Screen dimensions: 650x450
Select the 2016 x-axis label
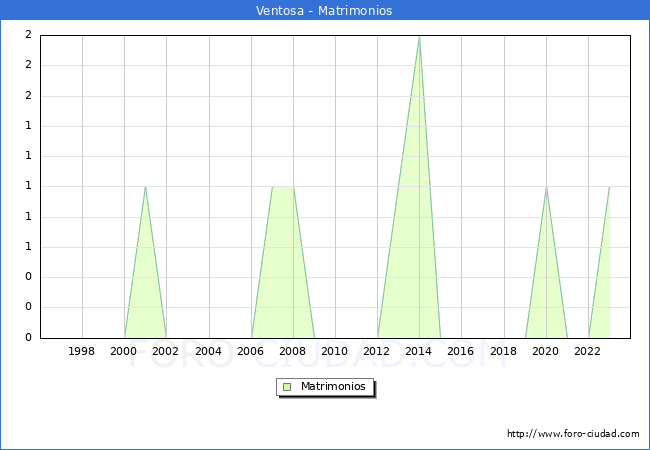coord(461,351)
